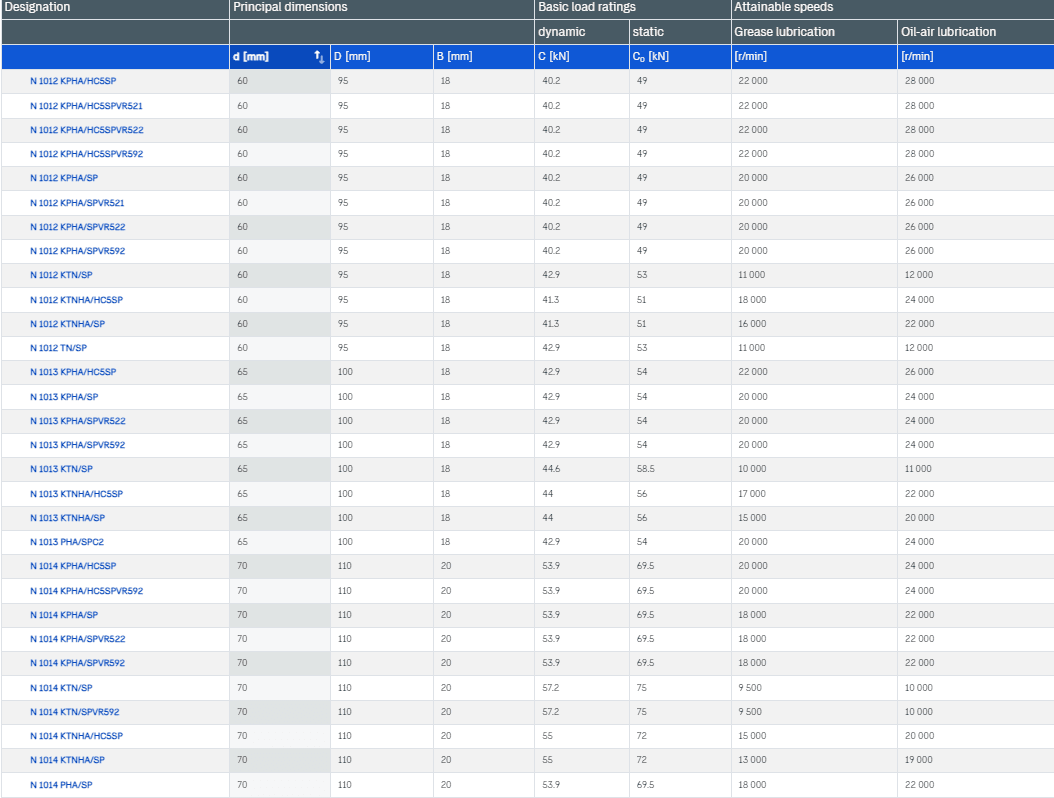Click the N 1013 KTNHA/SP bearing link

tap(66, 518)
